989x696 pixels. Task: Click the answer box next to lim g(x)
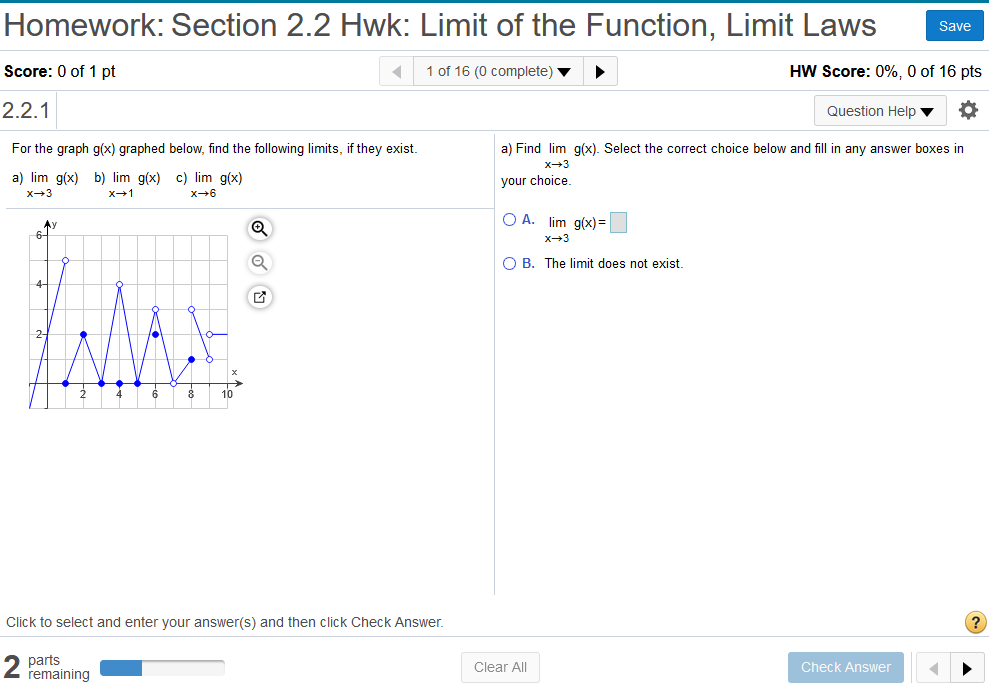(617, 222)
